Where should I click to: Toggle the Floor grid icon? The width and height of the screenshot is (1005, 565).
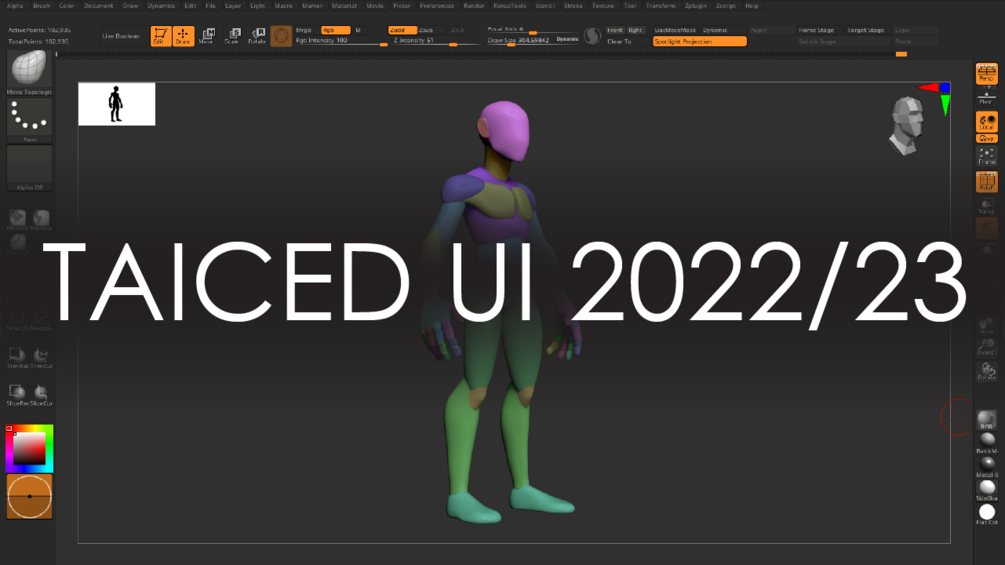coord(986,98)
